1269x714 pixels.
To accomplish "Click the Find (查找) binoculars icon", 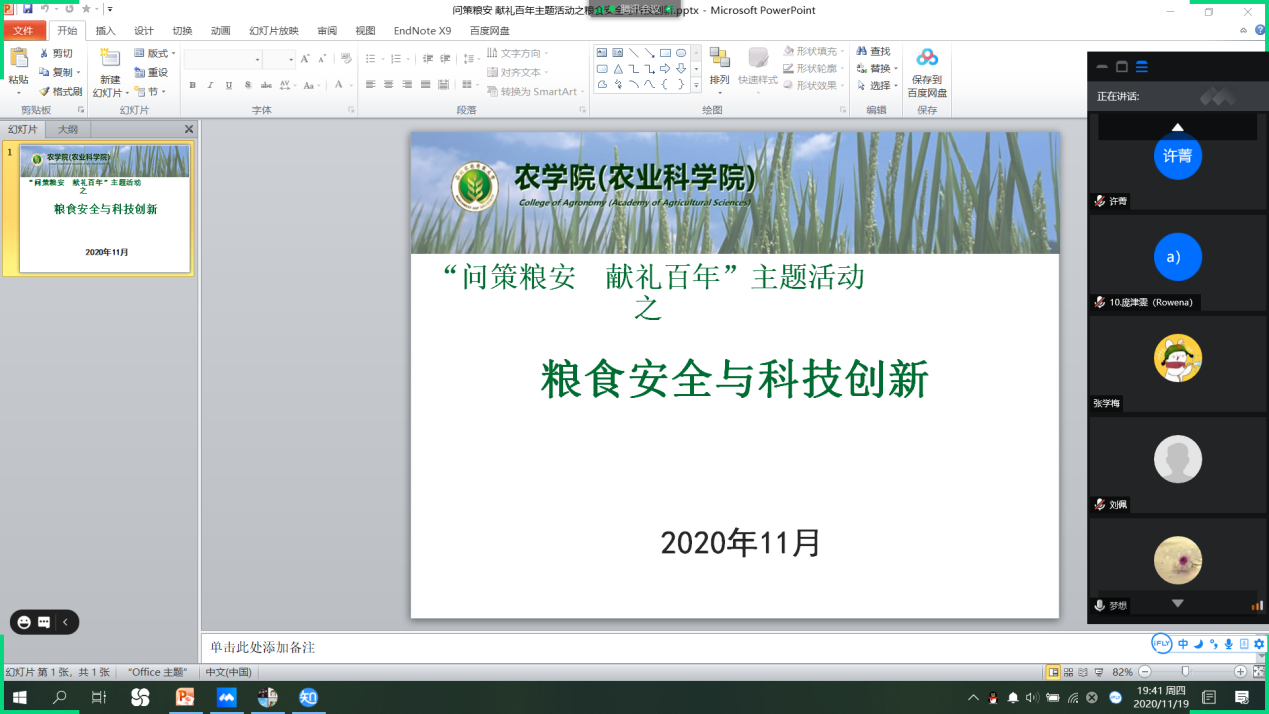I will click(x=861, y=52).
